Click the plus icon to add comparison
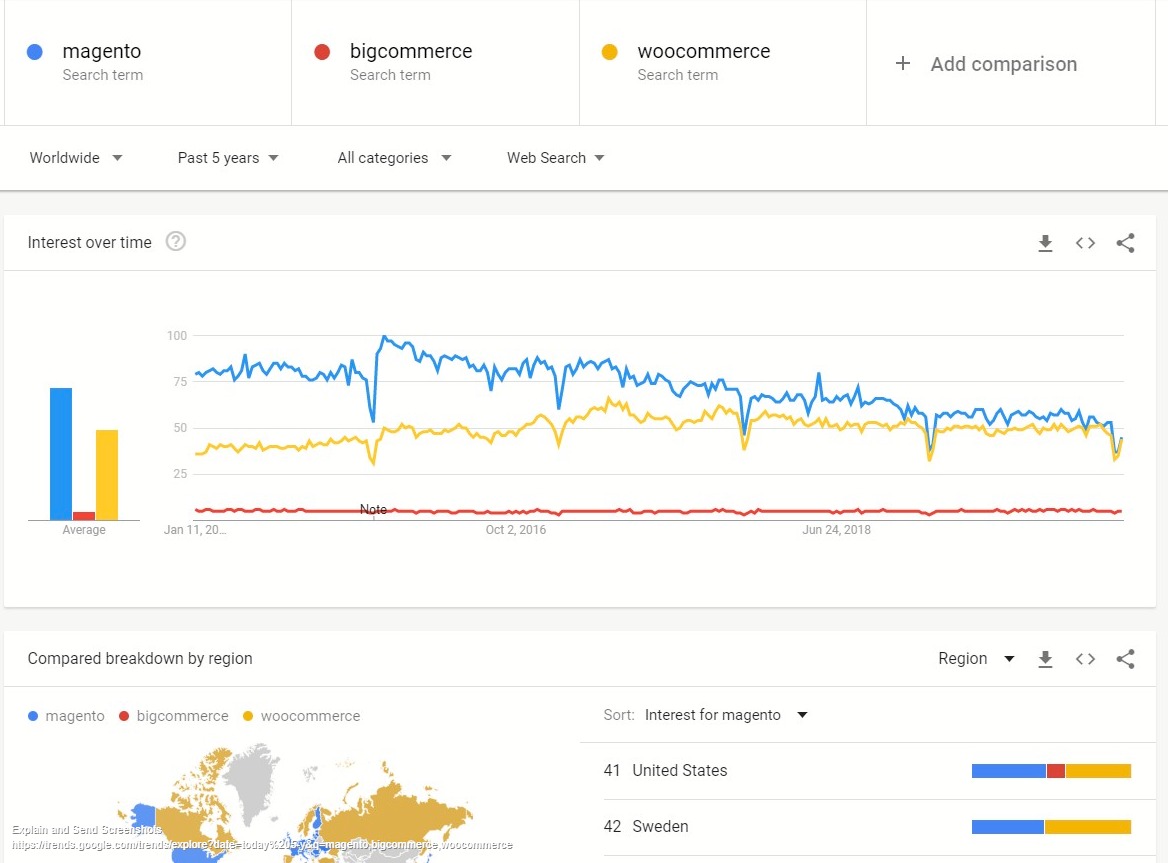The image size is (1168, 863). tap(902, 63)
